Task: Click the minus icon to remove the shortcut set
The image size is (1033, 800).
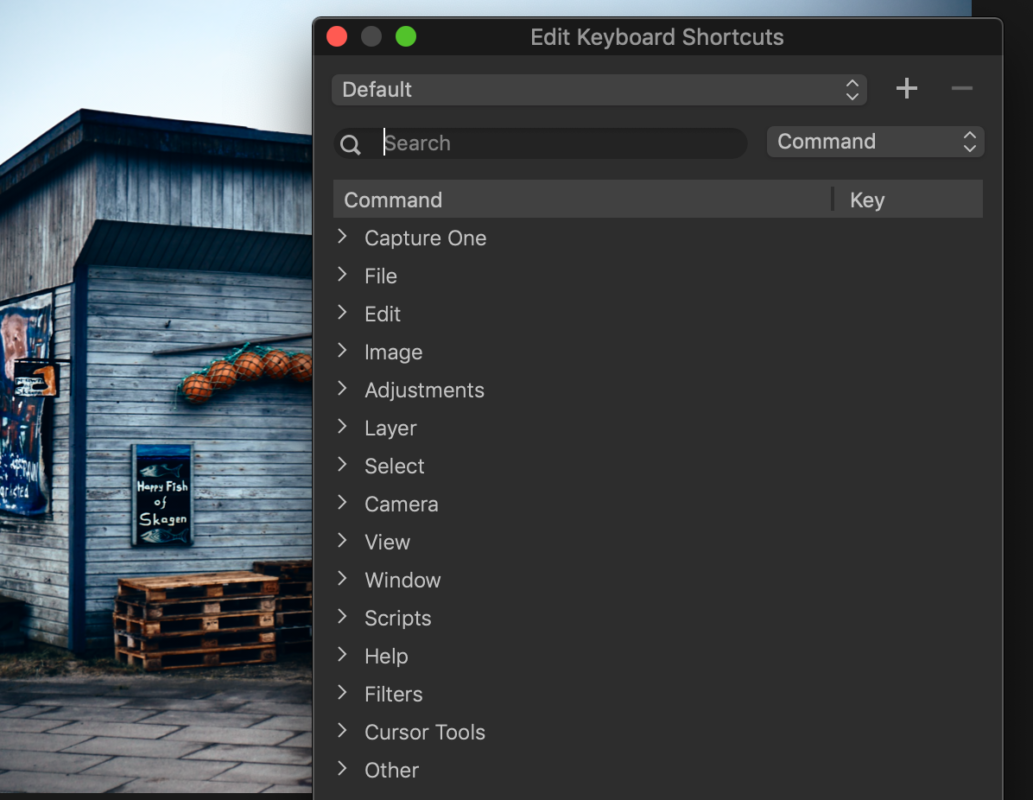Action: pyautogui.click(x=961, y=88)
